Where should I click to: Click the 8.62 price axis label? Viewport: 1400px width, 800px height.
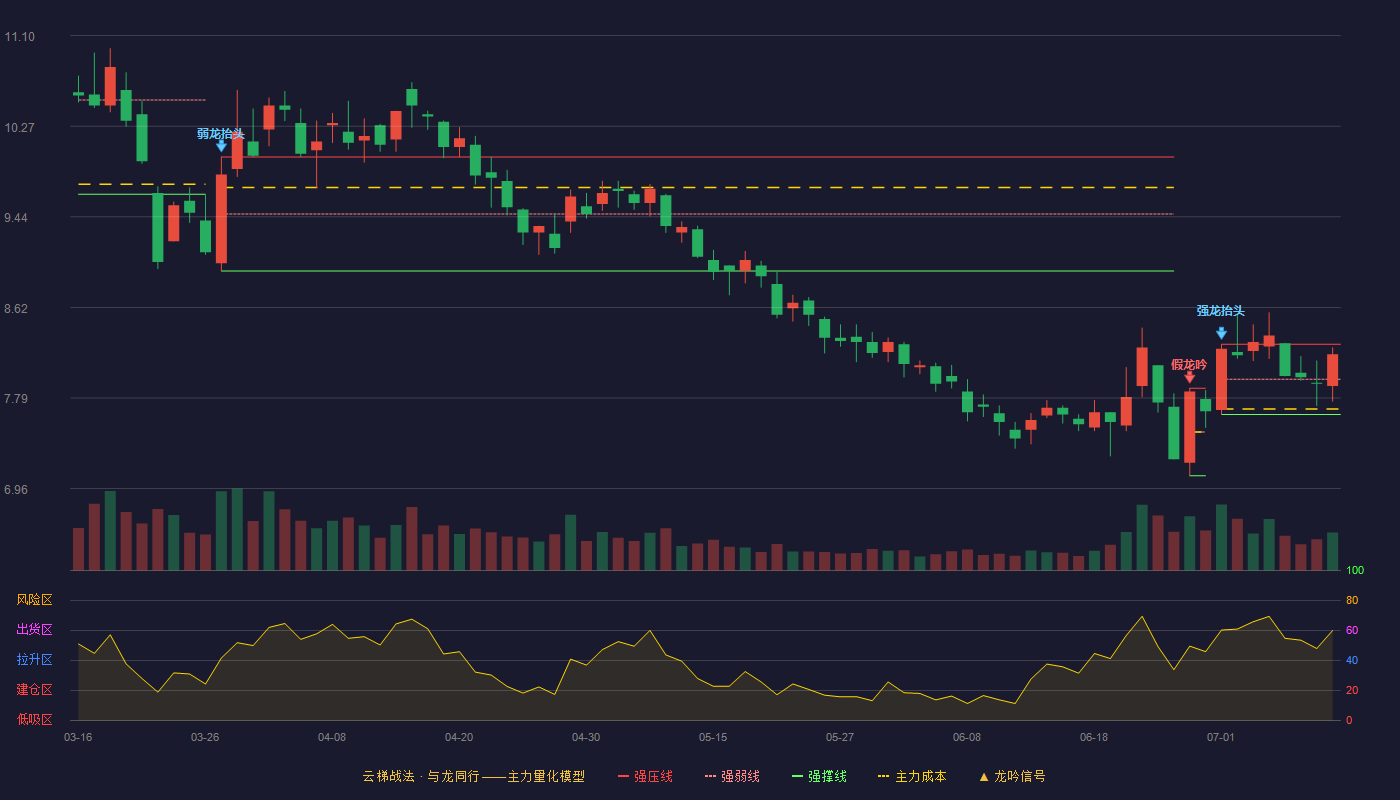click(x=16, y=309)
